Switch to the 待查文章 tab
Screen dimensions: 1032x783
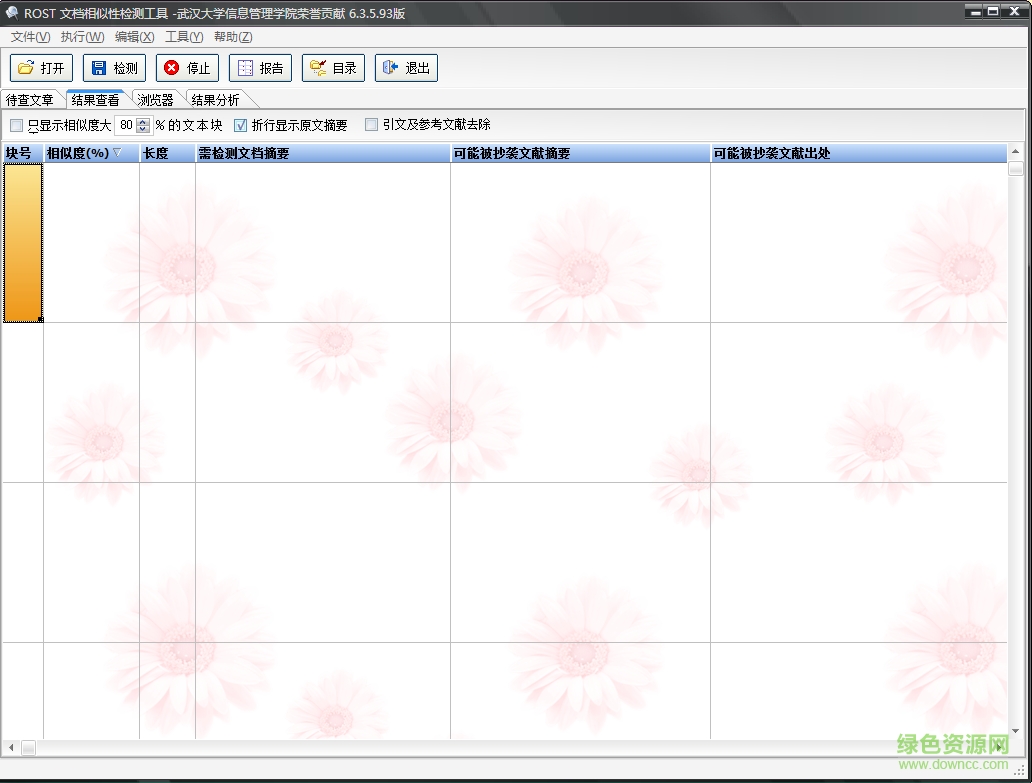[29, 100]
